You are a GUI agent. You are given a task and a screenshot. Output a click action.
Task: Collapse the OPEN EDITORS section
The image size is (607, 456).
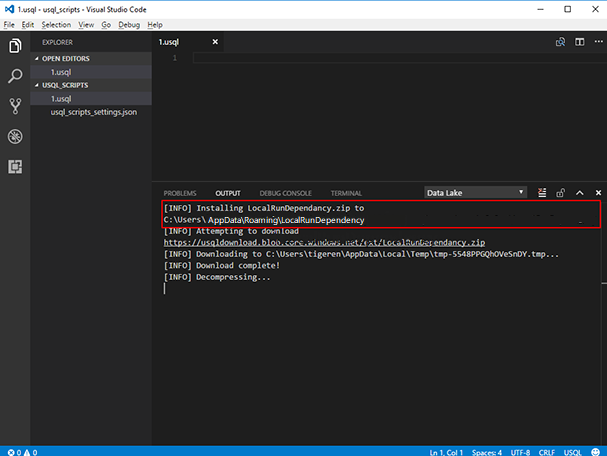pos(65,59)
